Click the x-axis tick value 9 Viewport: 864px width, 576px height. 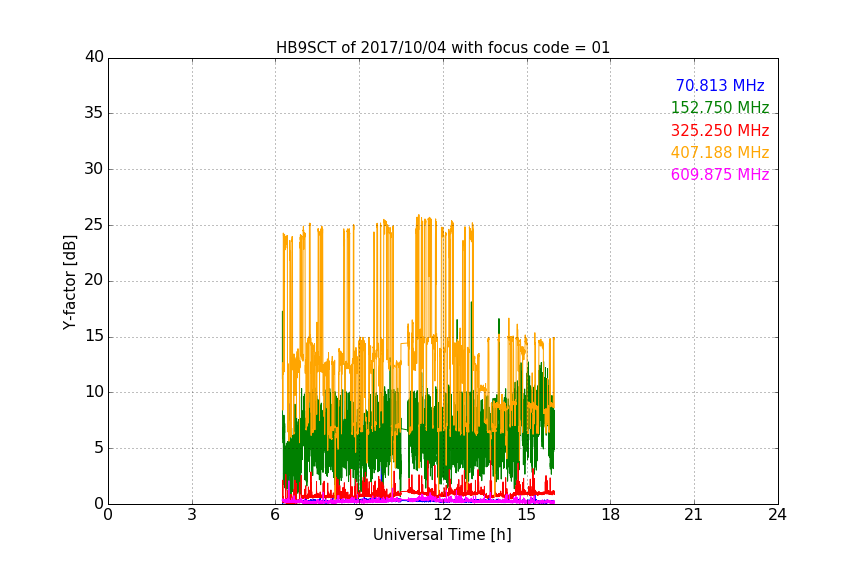pyautogui.click(x=359, y=515)
